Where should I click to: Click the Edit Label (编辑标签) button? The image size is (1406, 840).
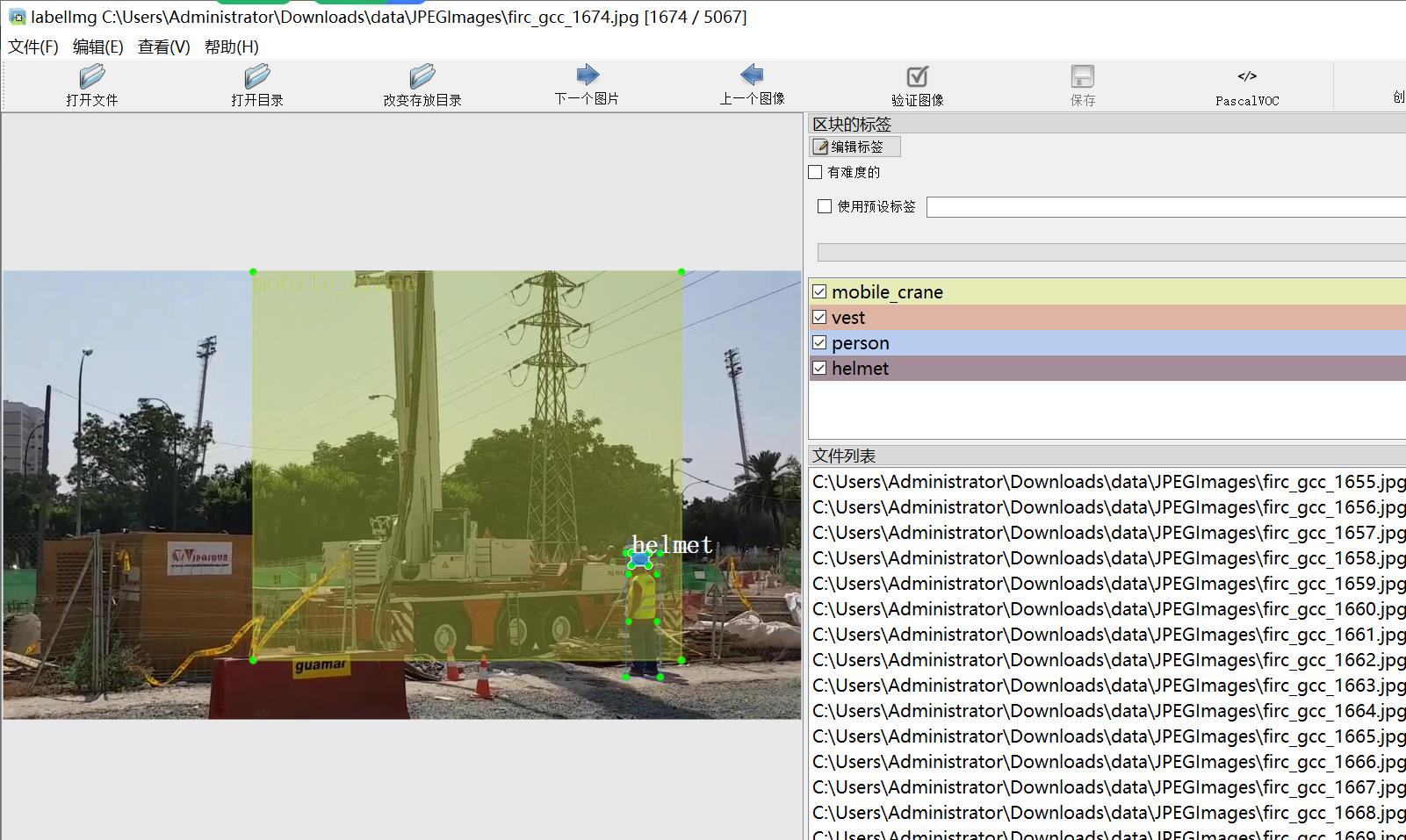click(x=854, y=147)
